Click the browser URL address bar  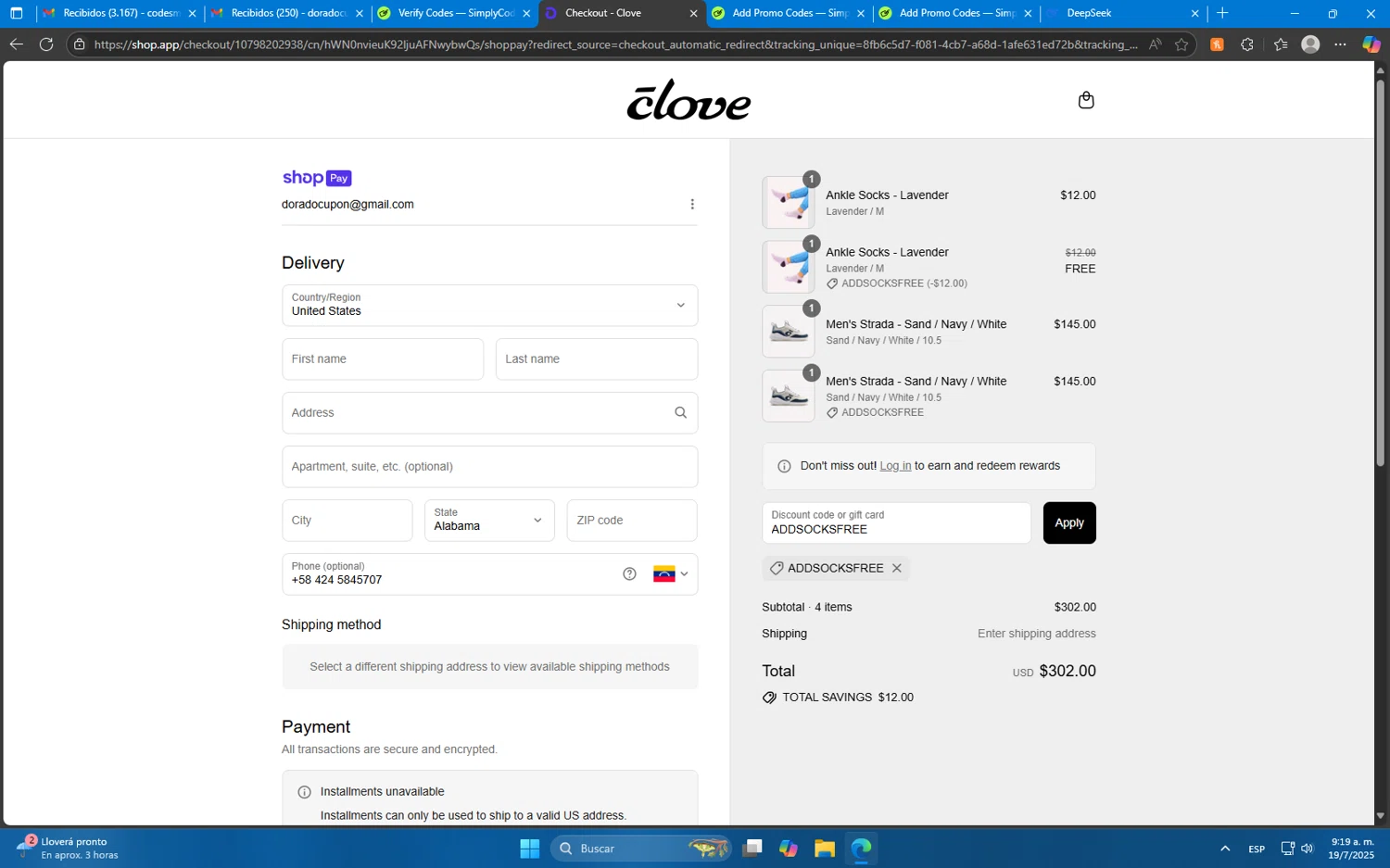(615, 44)
